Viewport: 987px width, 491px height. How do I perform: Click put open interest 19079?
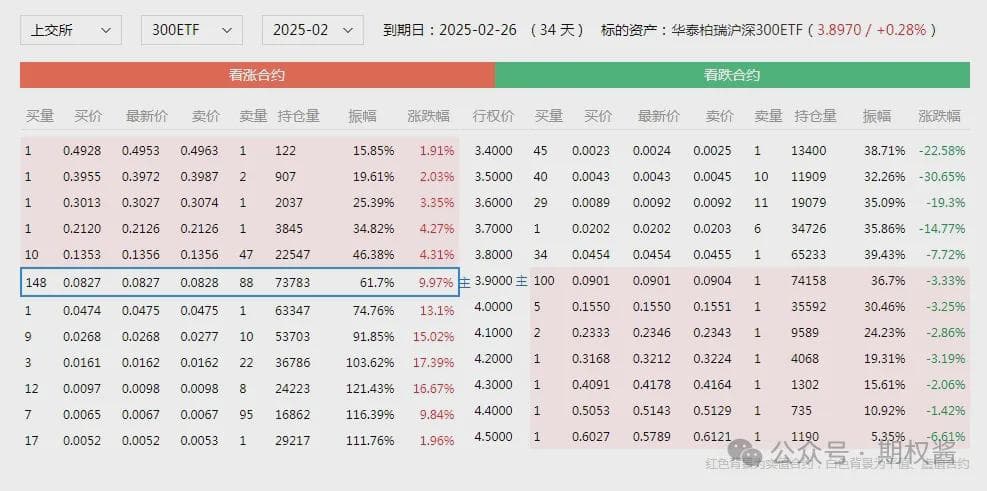click(809, 203)
